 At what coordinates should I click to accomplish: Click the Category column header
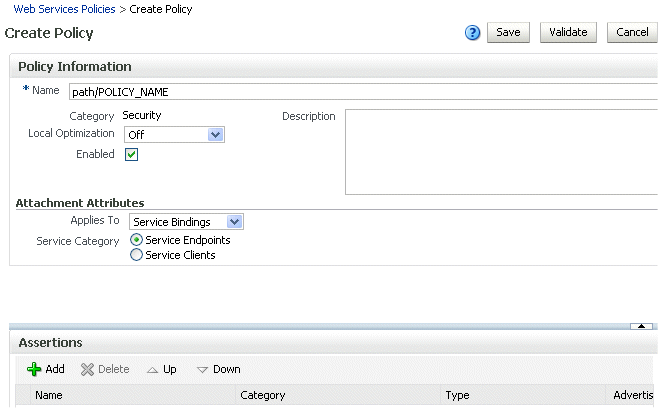click(x=338, y=395)
